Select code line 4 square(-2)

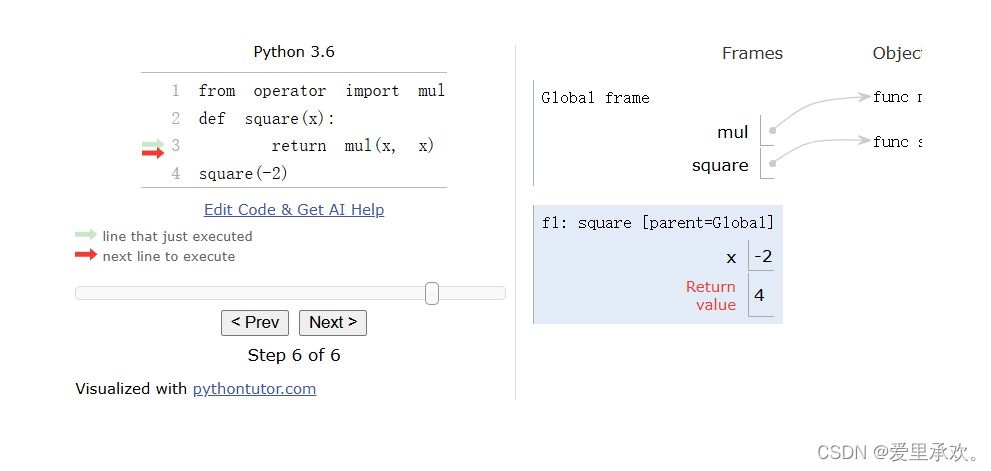pos(243,174)
